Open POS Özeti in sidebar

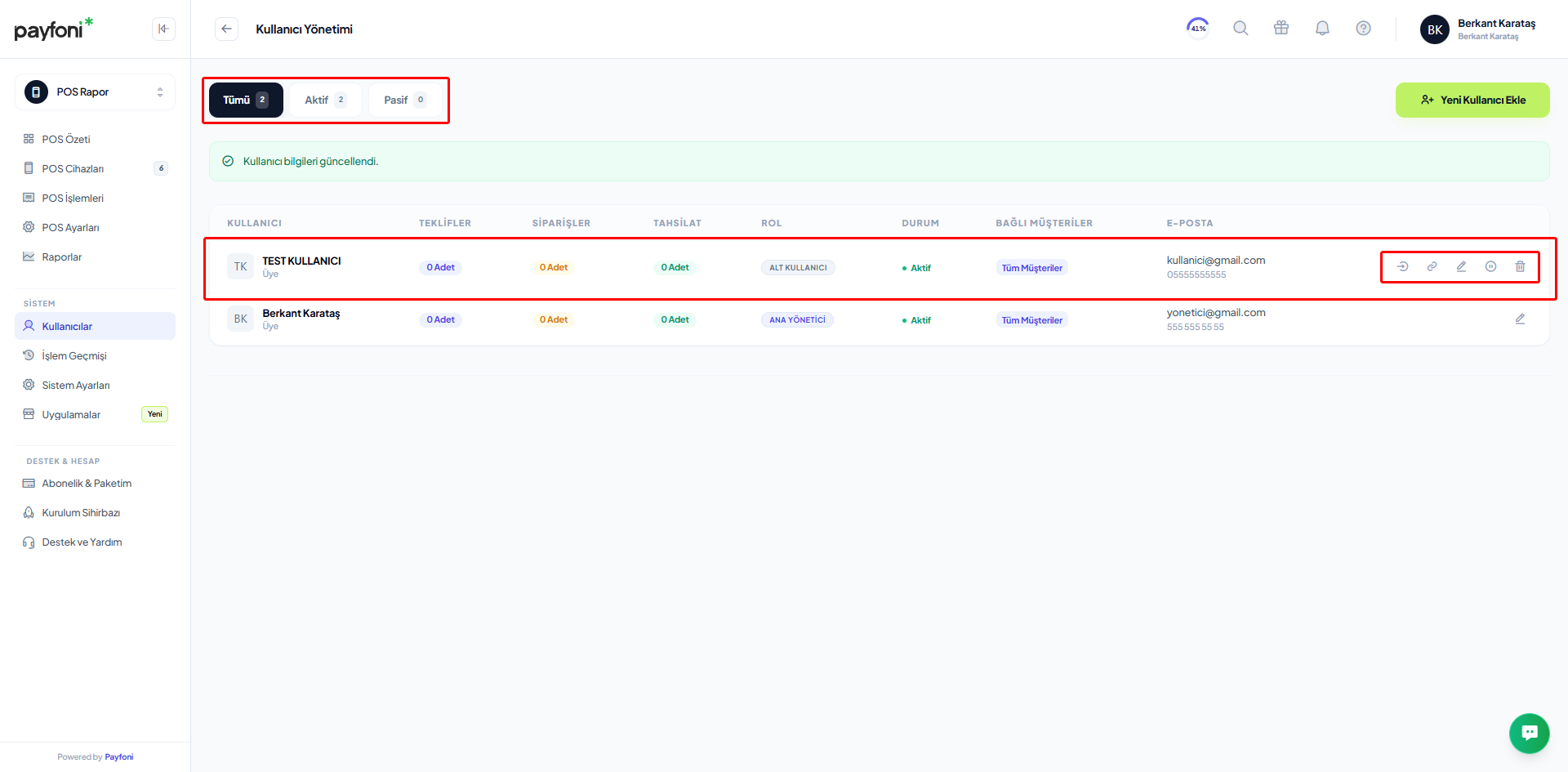click(95, 139)
